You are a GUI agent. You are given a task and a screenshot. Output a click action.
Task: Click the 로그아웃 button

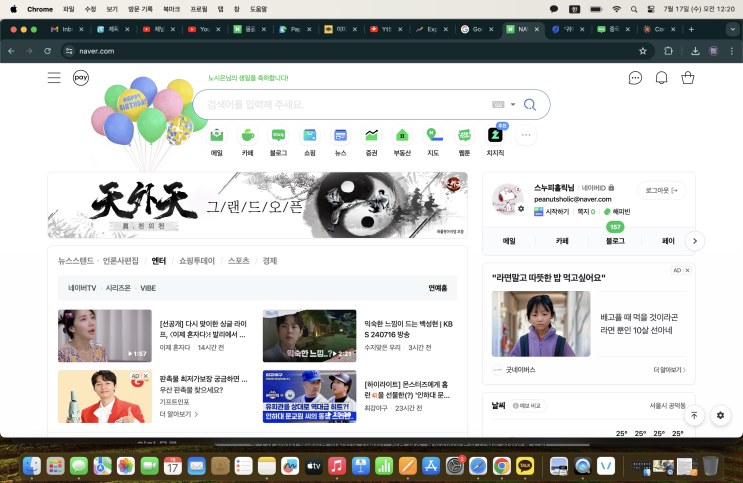(661, 190)
